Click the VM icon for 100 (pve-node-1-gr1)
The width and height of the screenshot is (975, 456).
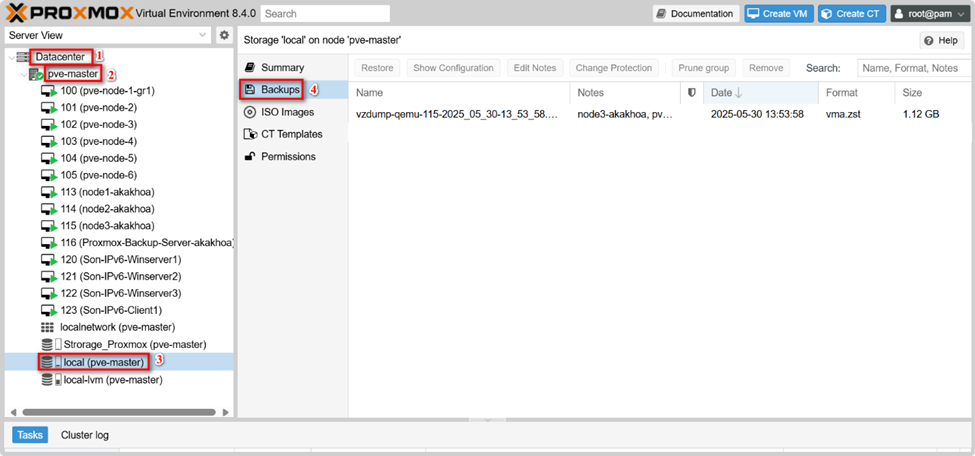click(x=48, y=91)
